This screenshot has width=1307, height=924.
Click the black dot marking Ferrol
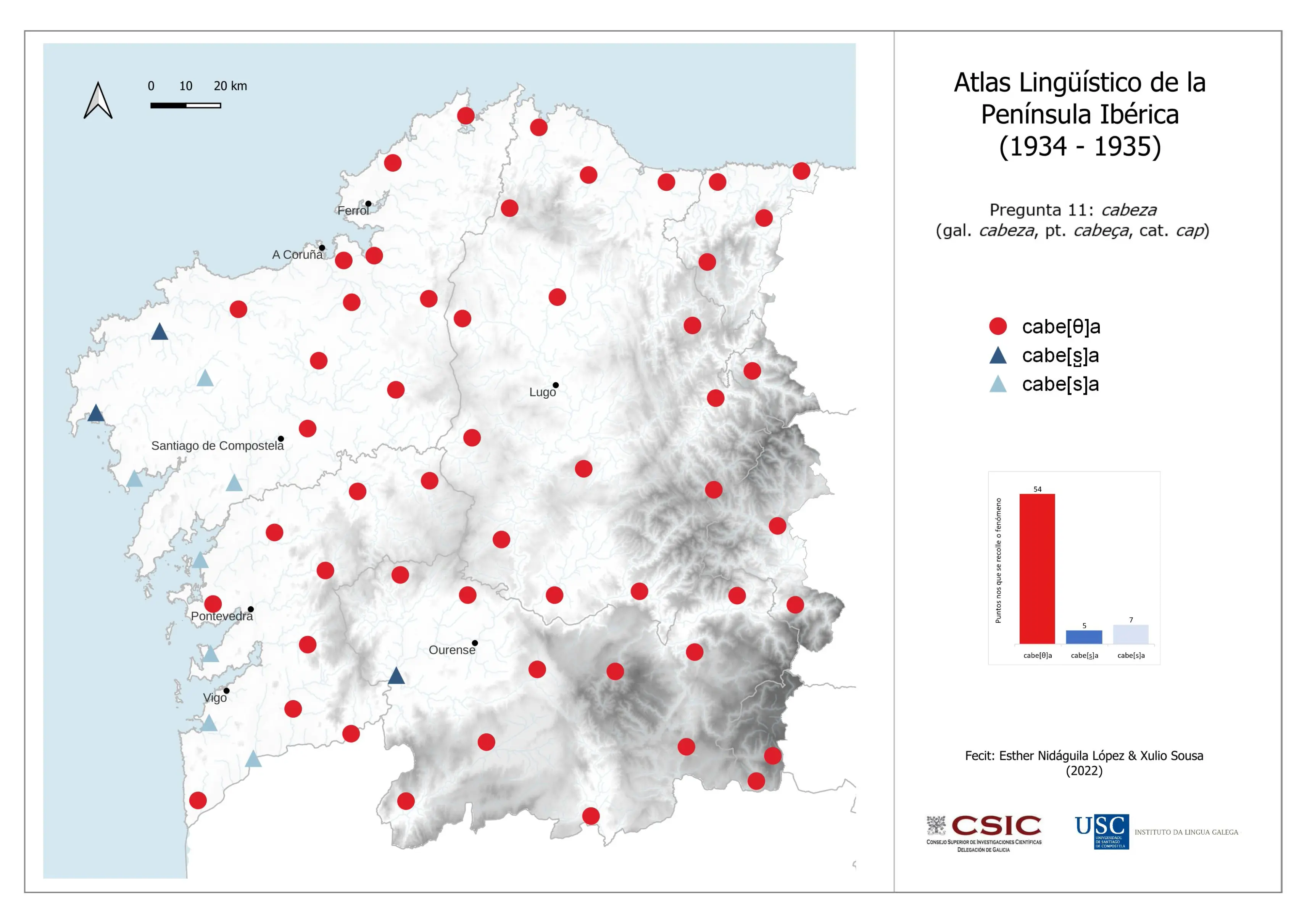(x=368, y=204)
